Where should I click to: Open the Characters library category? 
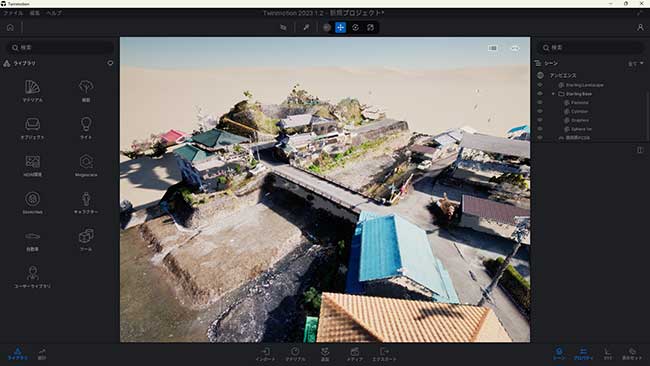coord(86,203)
